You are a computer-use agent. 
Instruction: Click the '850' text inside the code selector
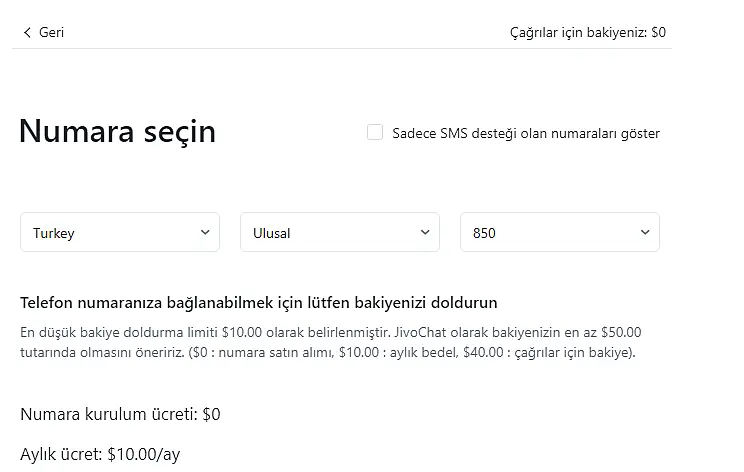click(x=484, y=233)
